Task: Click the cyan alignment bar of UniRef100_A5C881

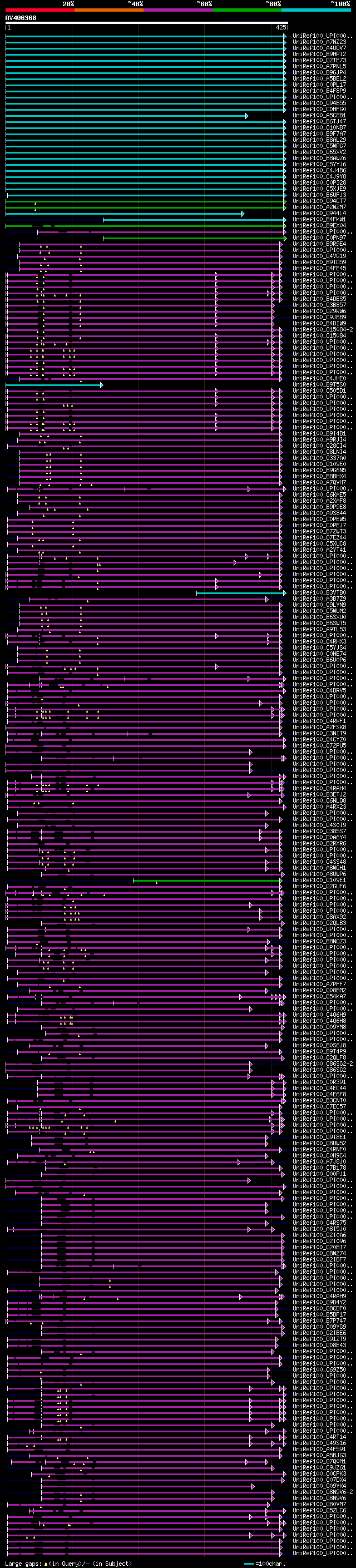Action: [127, 116]
